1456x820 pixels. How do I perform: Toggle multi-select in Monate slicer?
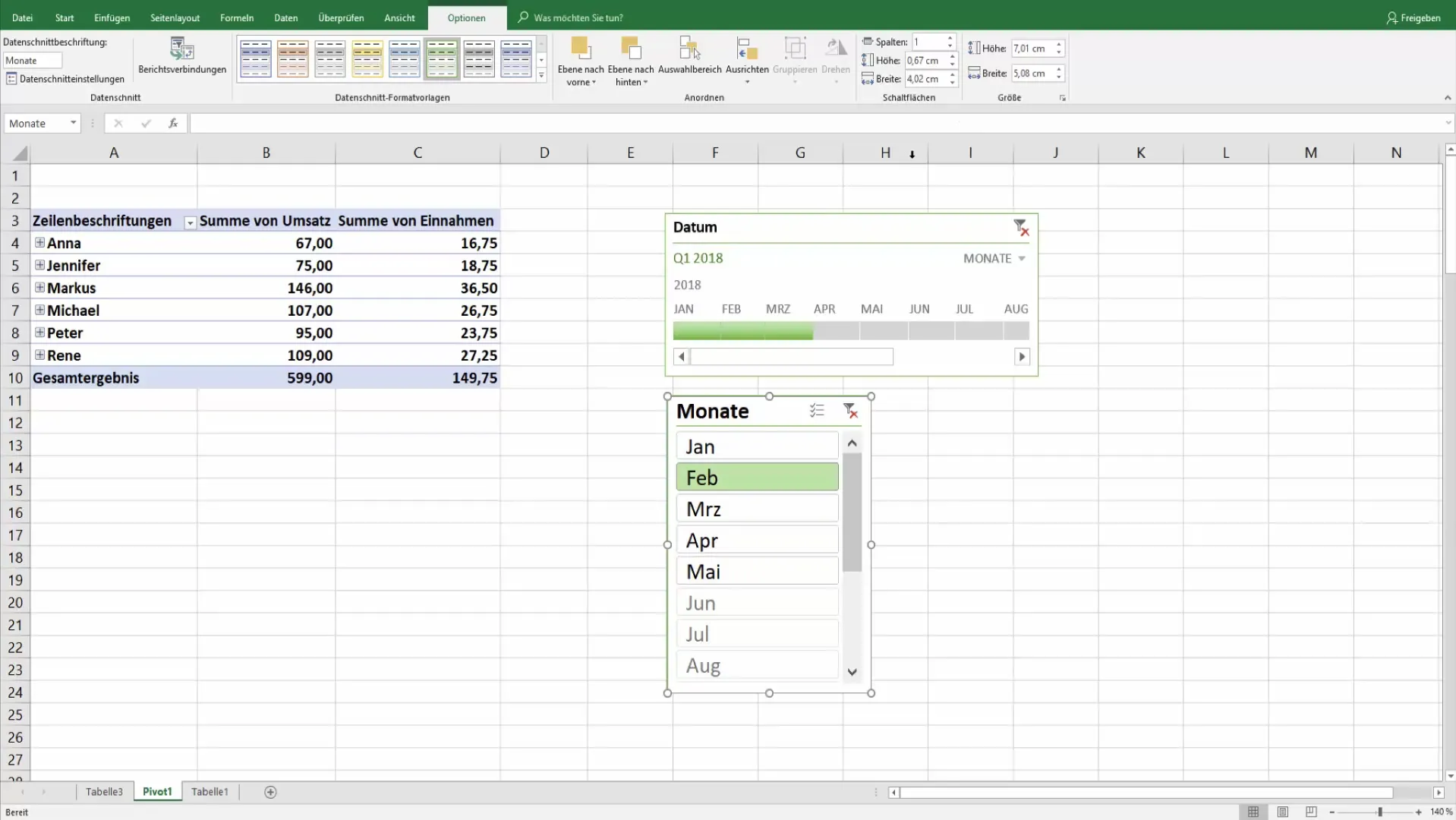[817, 411]
